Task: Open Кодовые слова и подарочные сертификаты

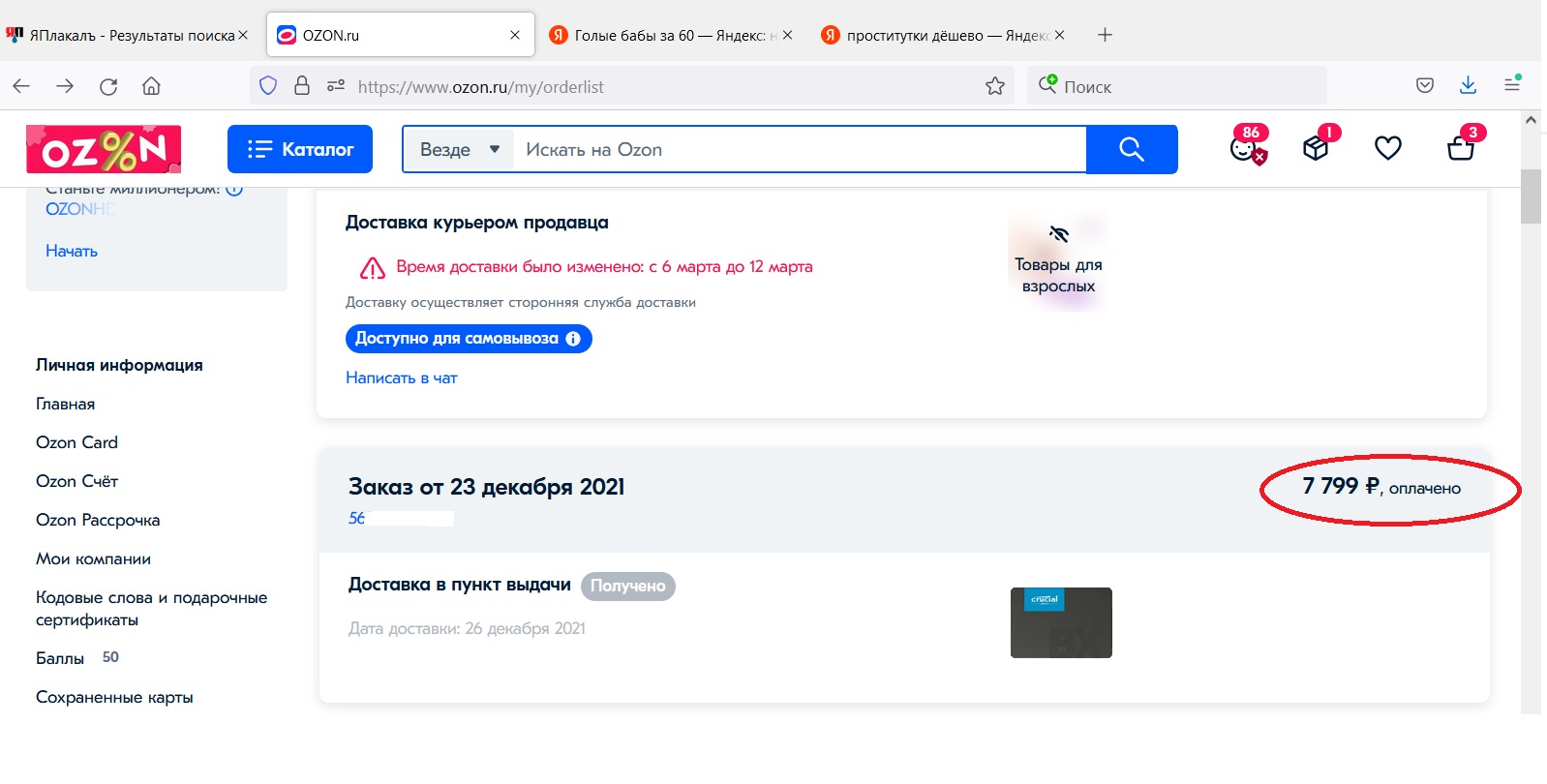Action: [152, 609]
